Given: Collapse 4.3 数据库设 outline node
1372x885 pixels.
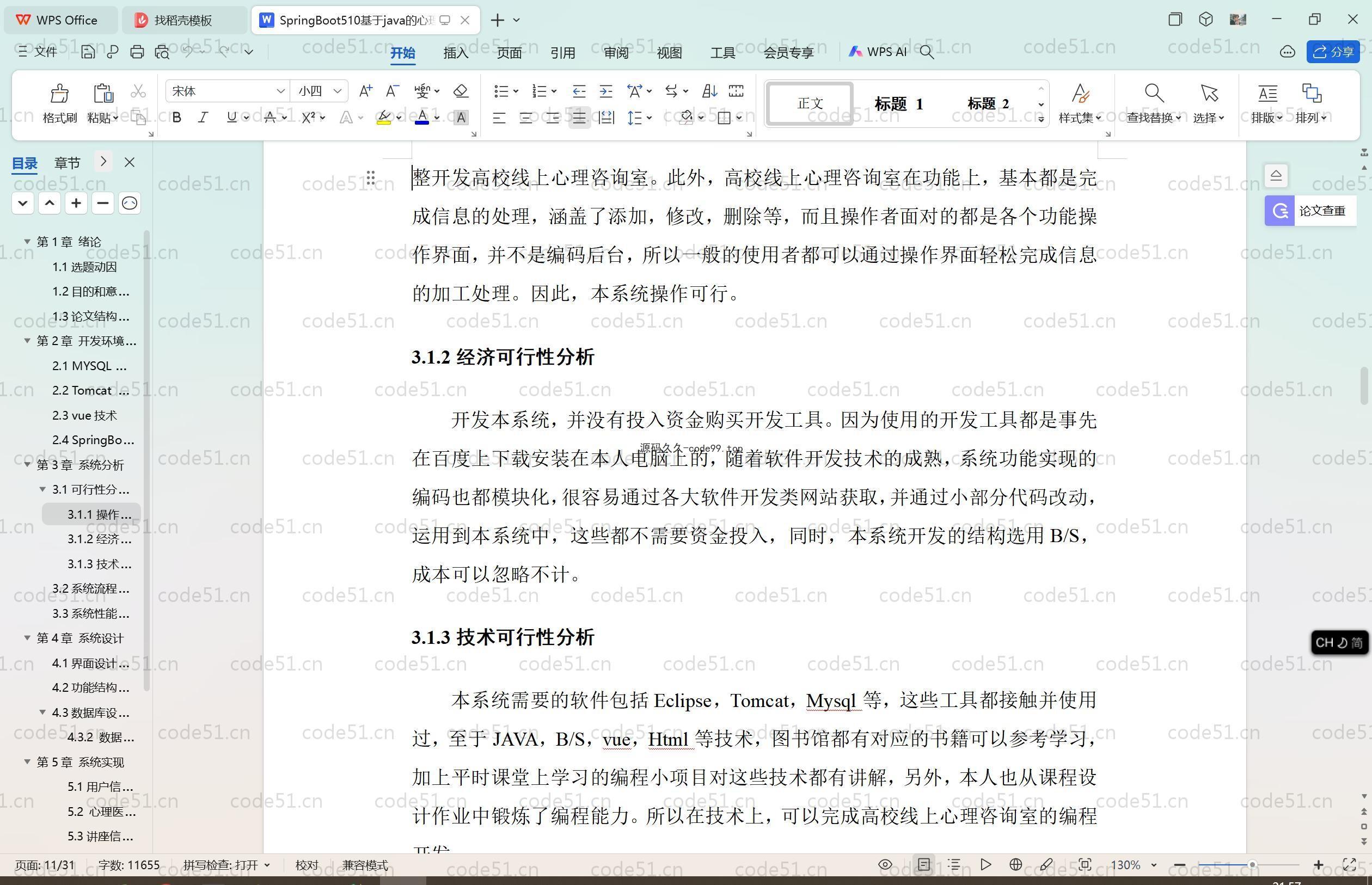Looking at the screenshot, I should click(42, 712).
